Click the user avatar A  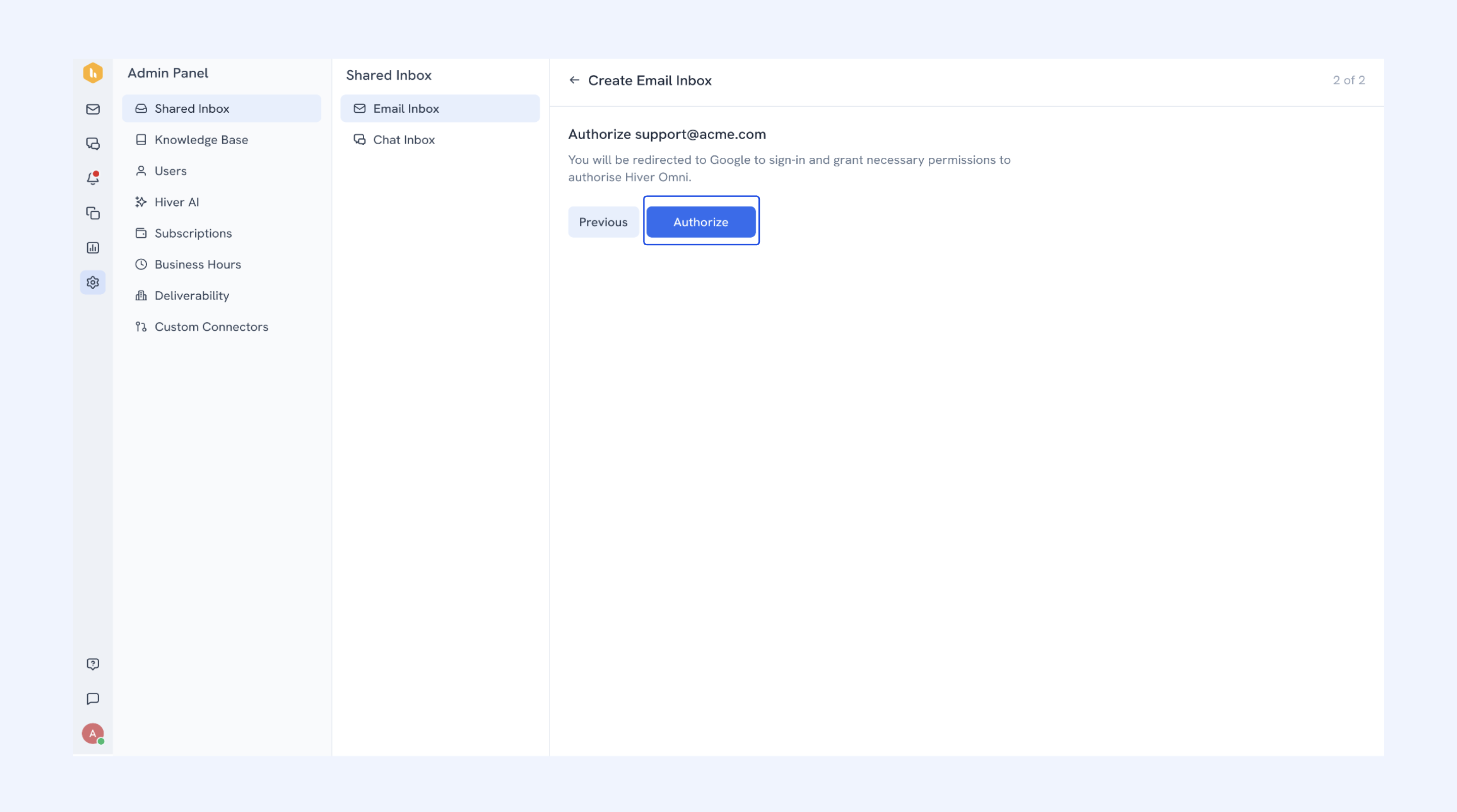click(93, 734)
